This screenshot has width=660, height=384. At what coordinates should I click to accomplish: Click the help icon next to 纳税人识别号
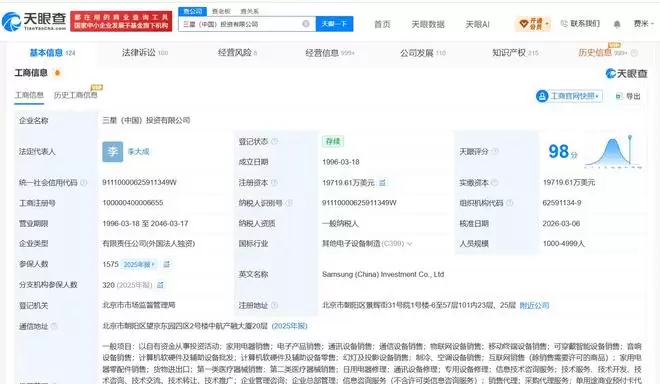(x=289, y=203)
